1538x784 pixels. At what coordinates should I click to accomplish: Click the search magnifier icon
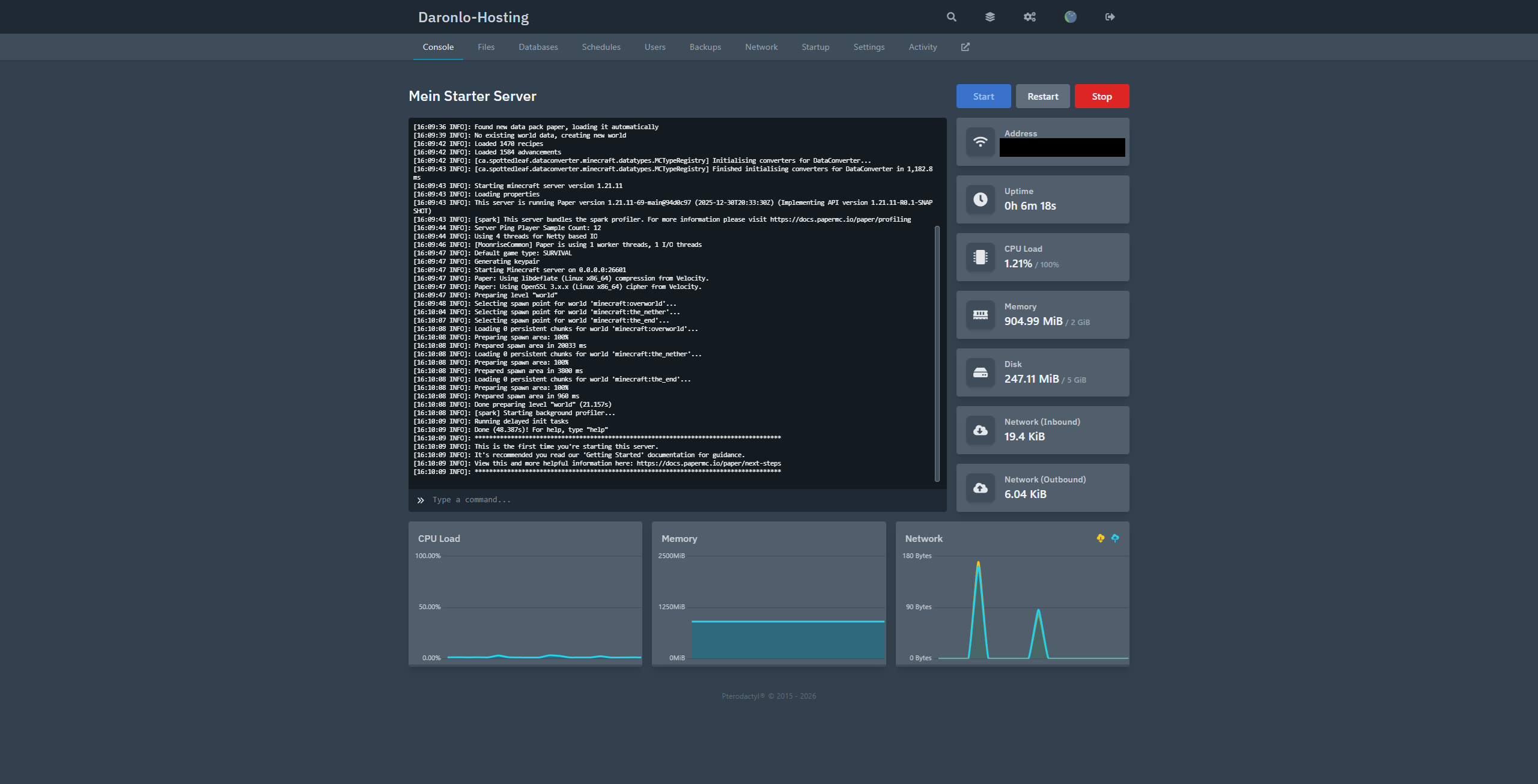tap(952, 17)
